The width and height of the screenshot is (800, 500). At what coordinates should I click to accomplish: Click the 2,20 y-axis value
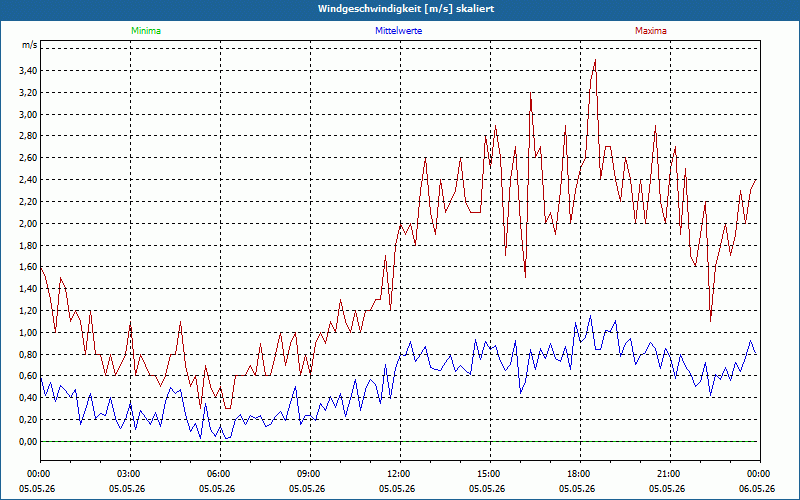28,202
